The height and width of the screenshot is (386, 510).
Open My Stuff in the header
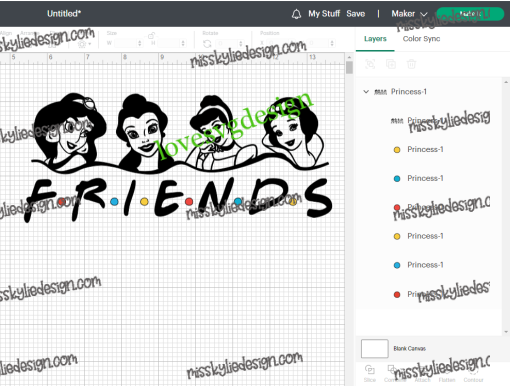(324, 14)
